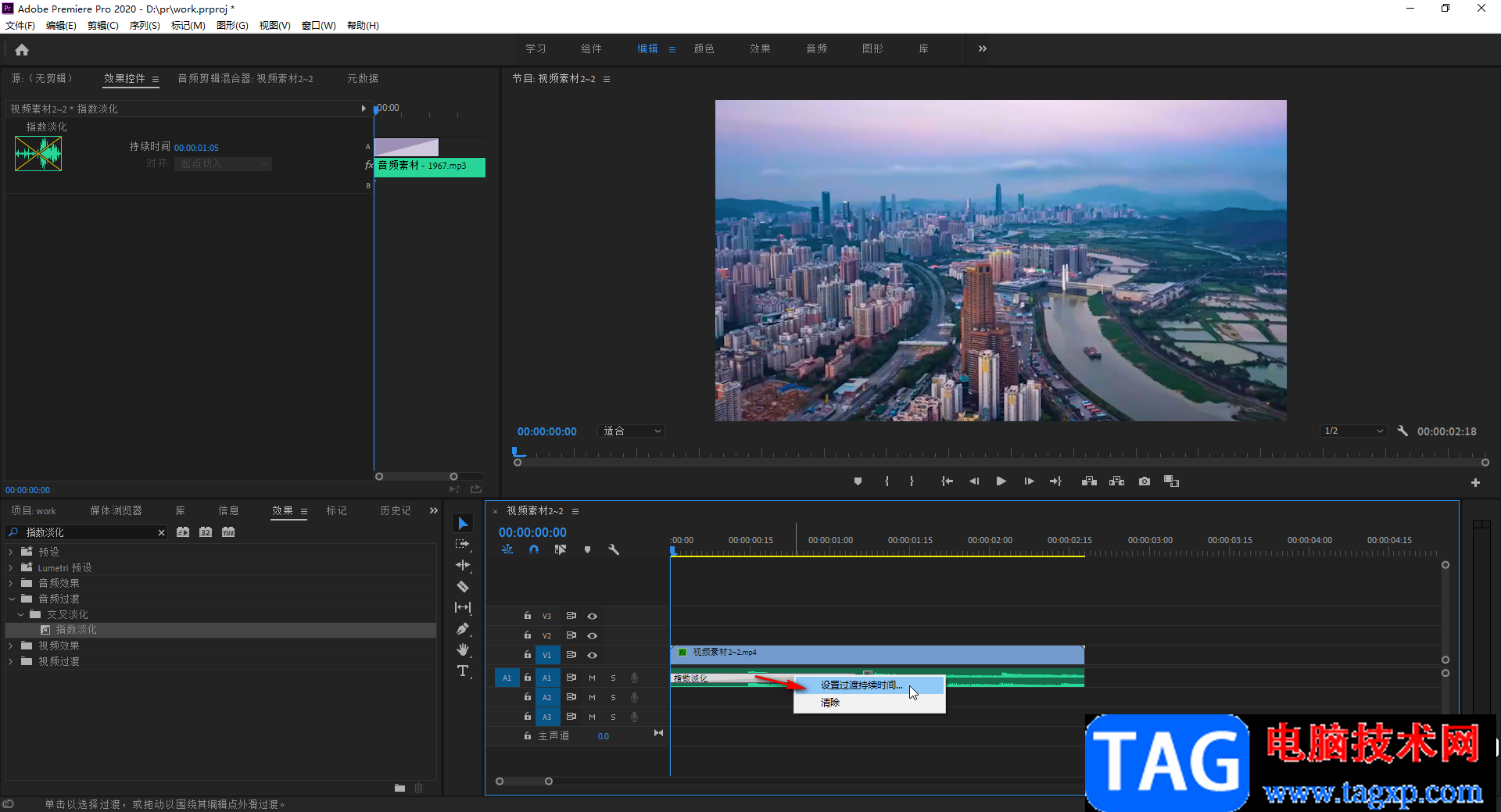The image size is (1501, 812).
Task: Select the Pen tool
Action: point(463,628)
